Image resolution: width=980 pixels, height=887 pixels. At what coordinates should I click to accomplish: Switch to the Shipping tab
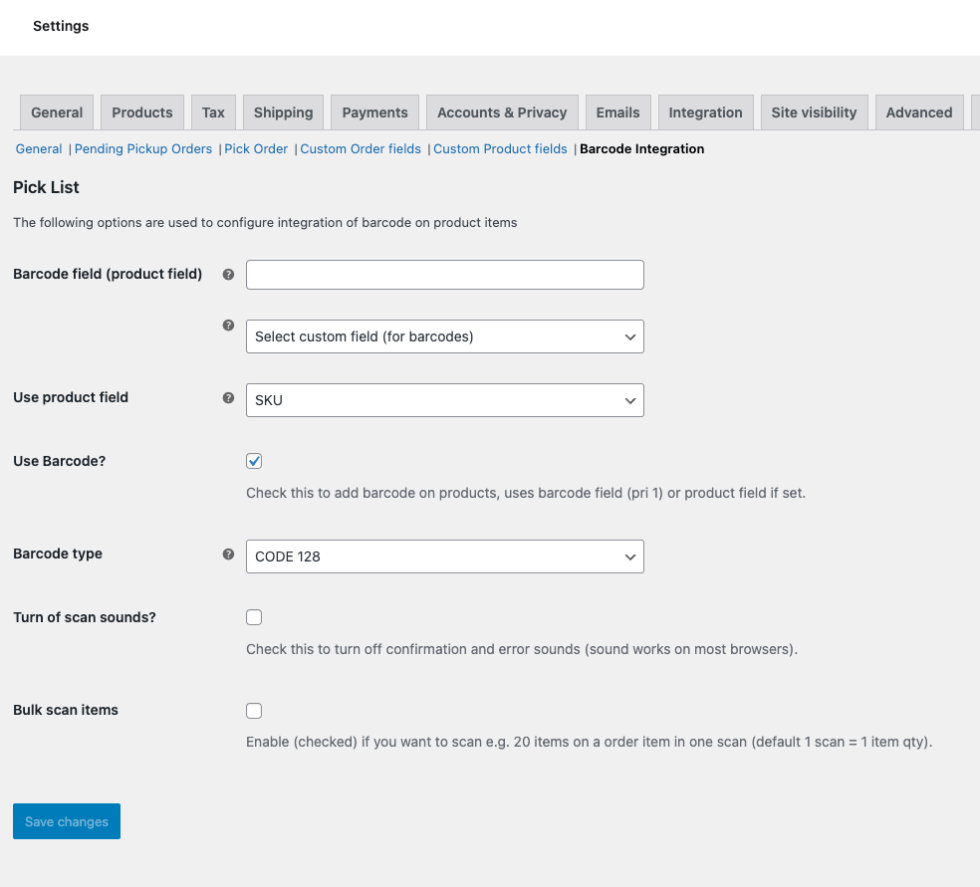(x=283, y=113)
